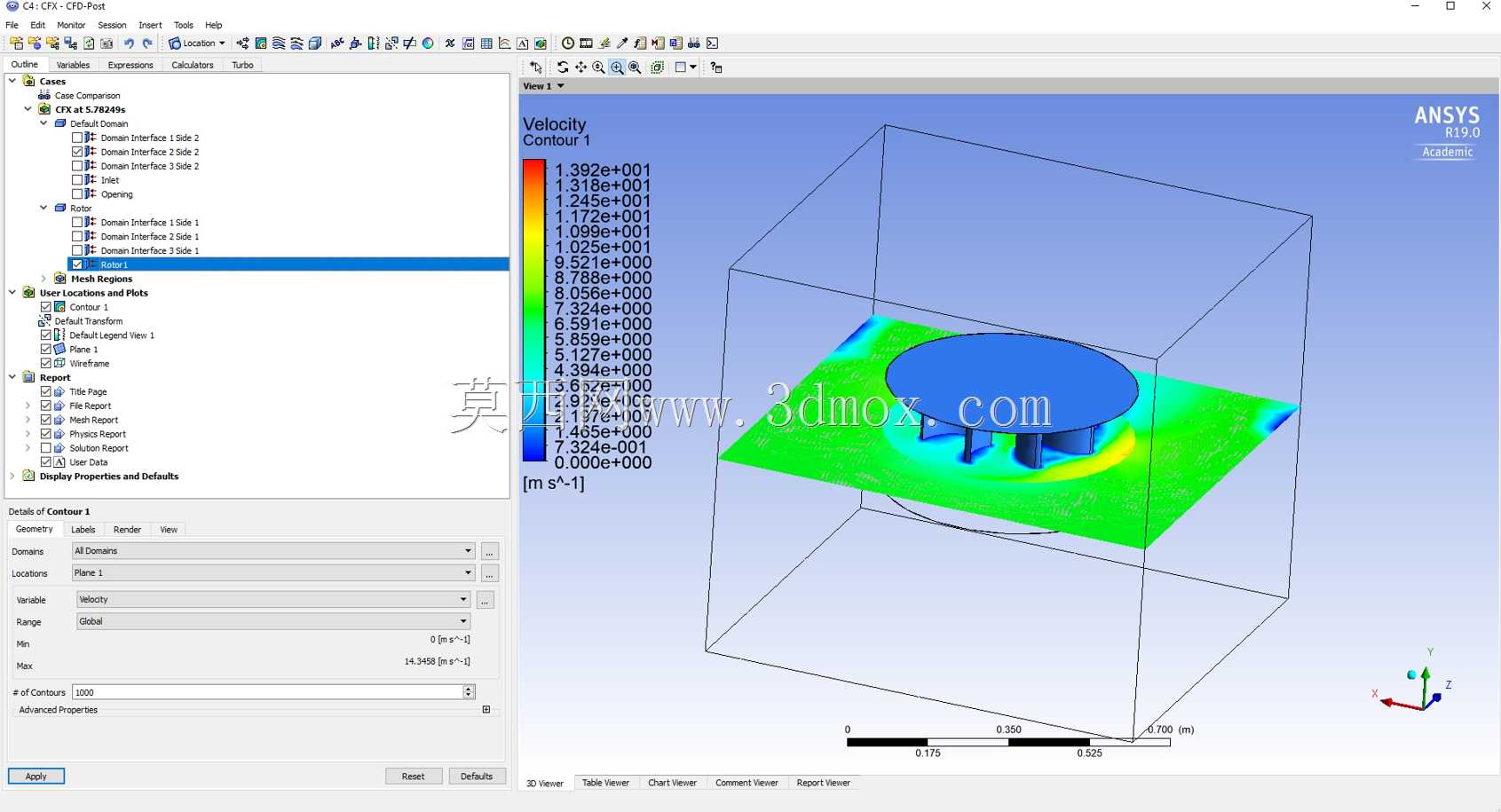Click the Load Results toolbar icon

coord(17,43)
